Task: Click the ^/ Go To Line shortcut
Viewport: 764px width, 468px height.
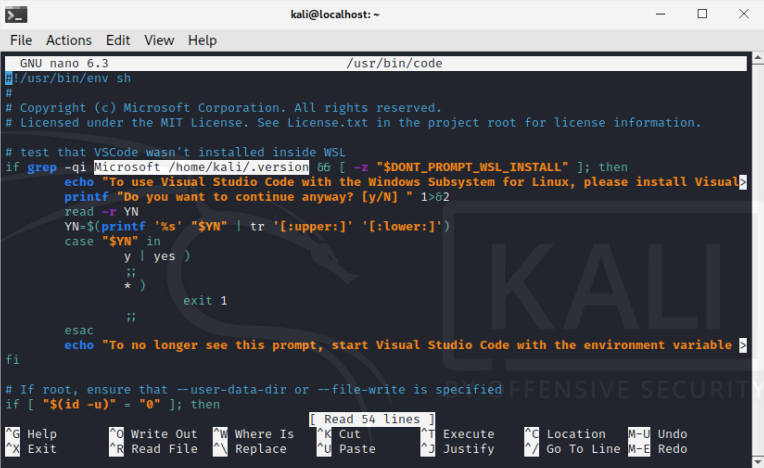Action: [573, 449]
